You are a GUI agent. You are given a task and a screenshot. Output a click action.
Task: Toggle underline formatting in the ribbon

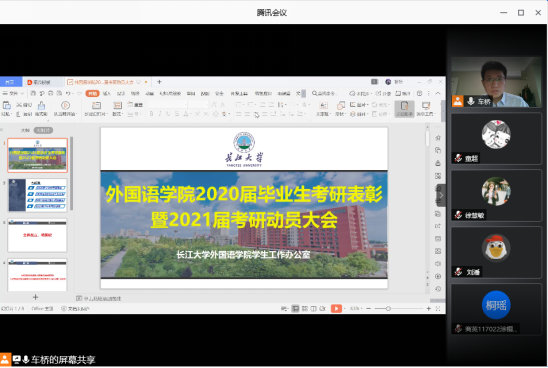tap(168, 114)
